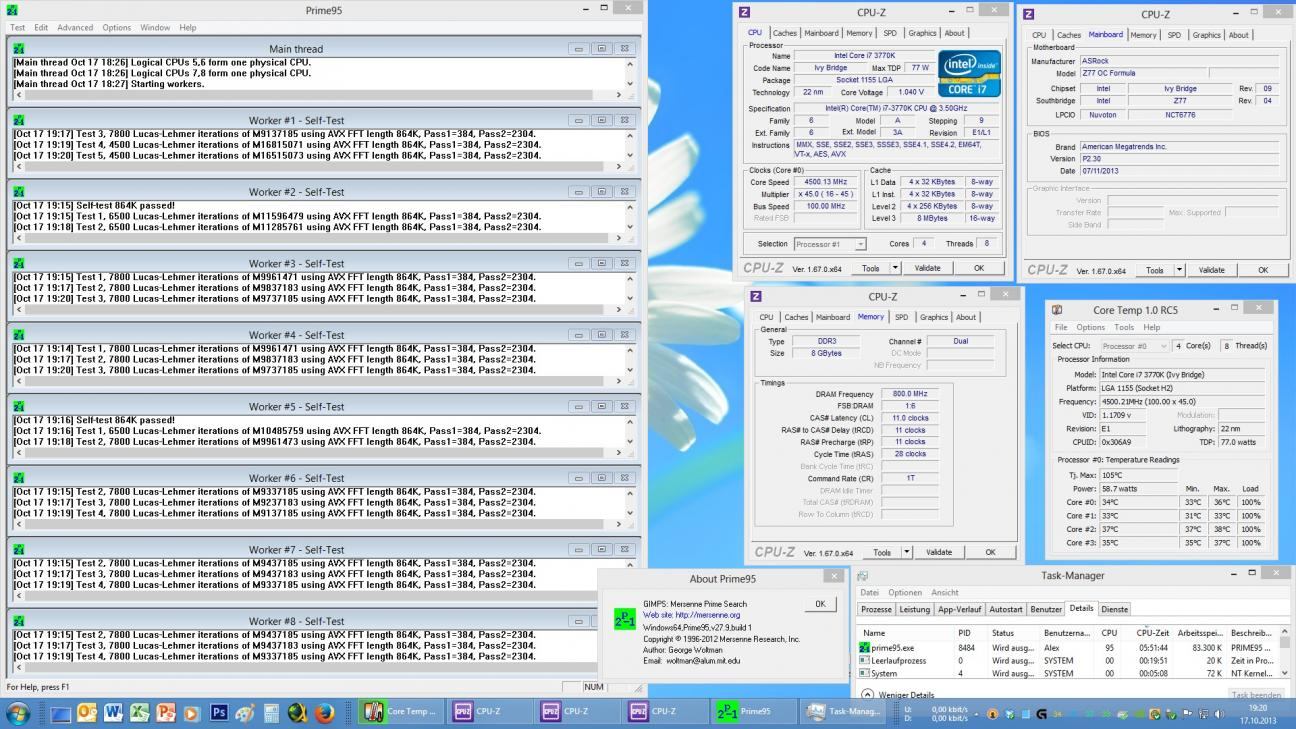The image size is (1296, 729).
Task: Click OK in the About Prime95 dialog
Action: 820,604
